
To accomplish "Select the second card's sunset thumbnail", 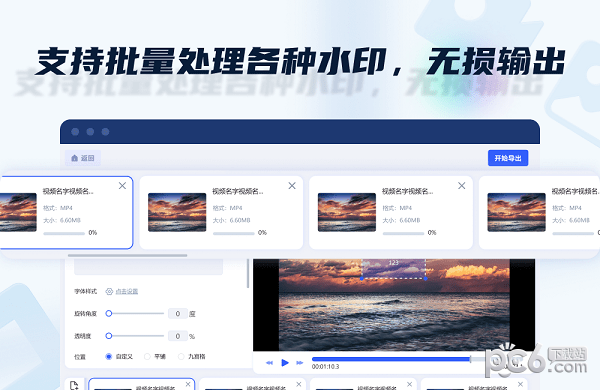I will tap(177, 212).
